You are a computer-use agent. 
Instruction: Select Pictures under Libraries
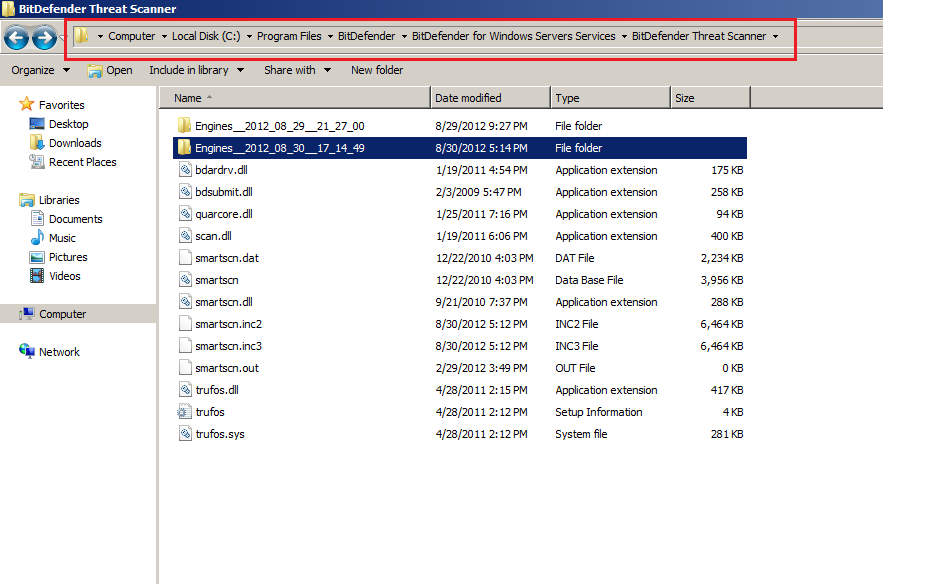tap(68, 257)
